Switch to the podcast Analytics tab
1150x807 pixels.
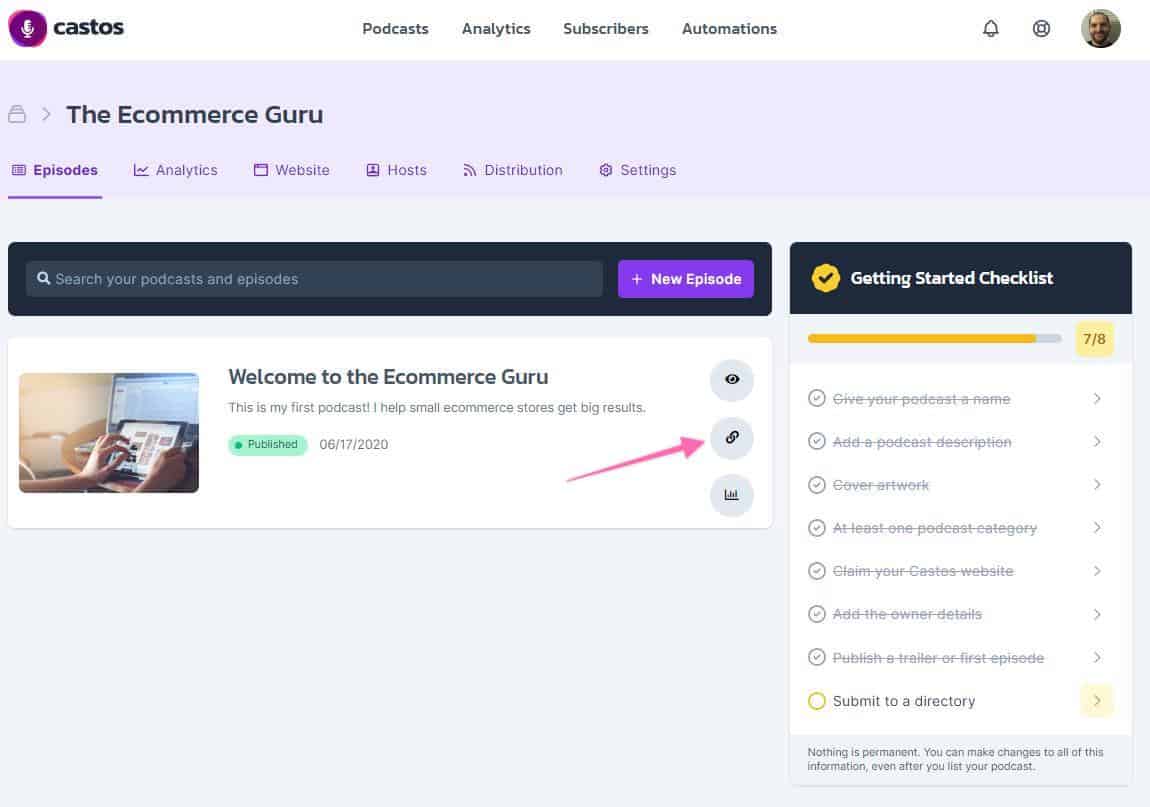pyautogui.click(x=175, y=170)
